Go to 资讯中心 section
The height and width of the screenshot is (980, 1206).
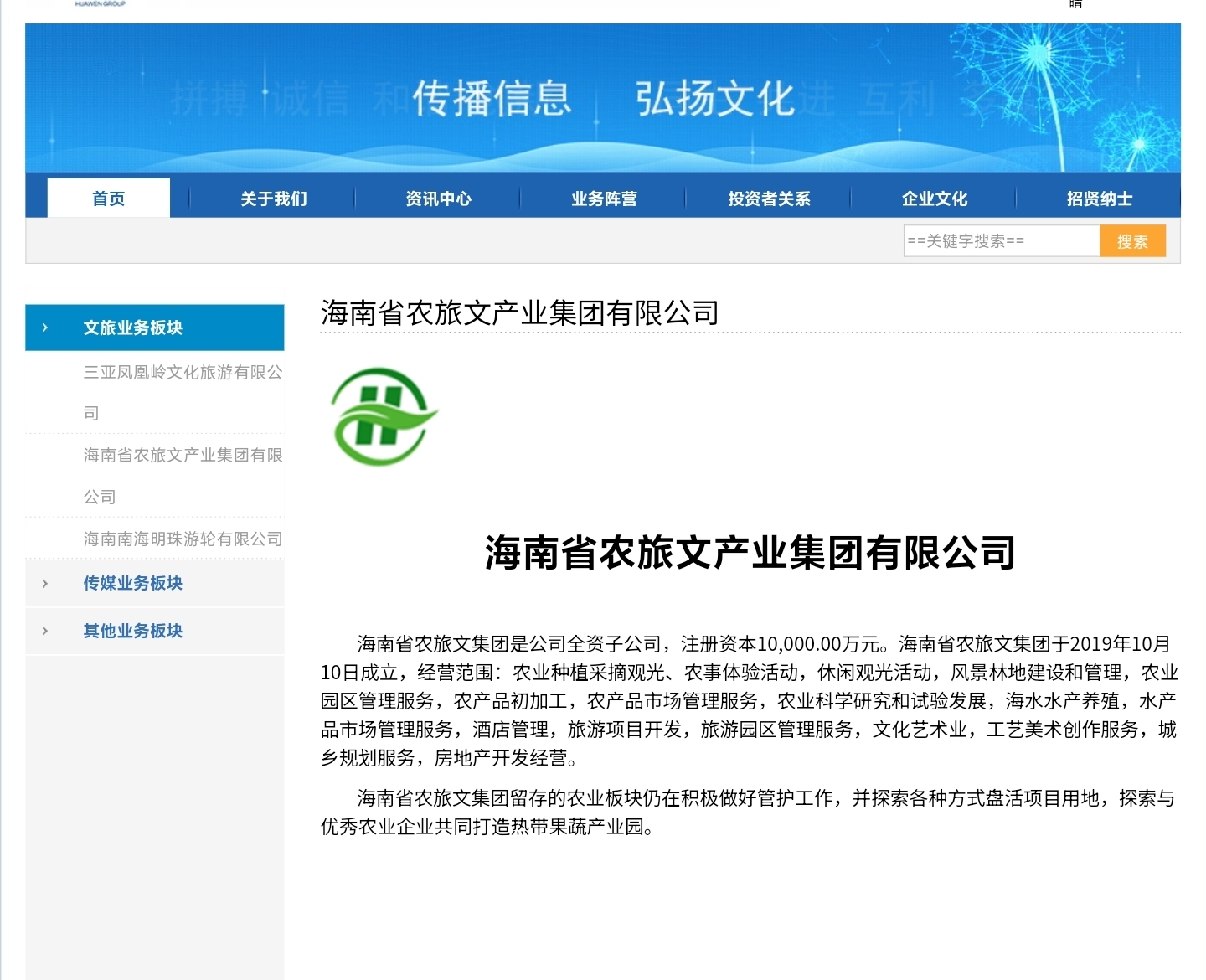tap(439, 199)
